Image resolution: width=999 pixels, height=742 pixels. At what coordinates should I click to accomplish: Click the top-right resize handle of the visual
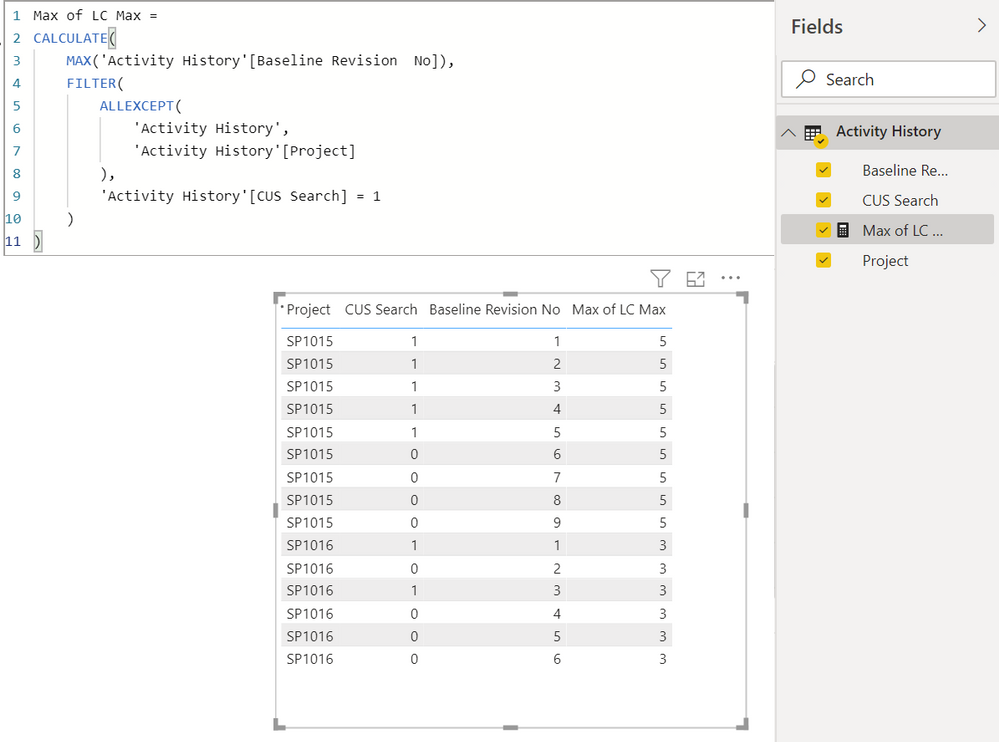pos(743,297)
